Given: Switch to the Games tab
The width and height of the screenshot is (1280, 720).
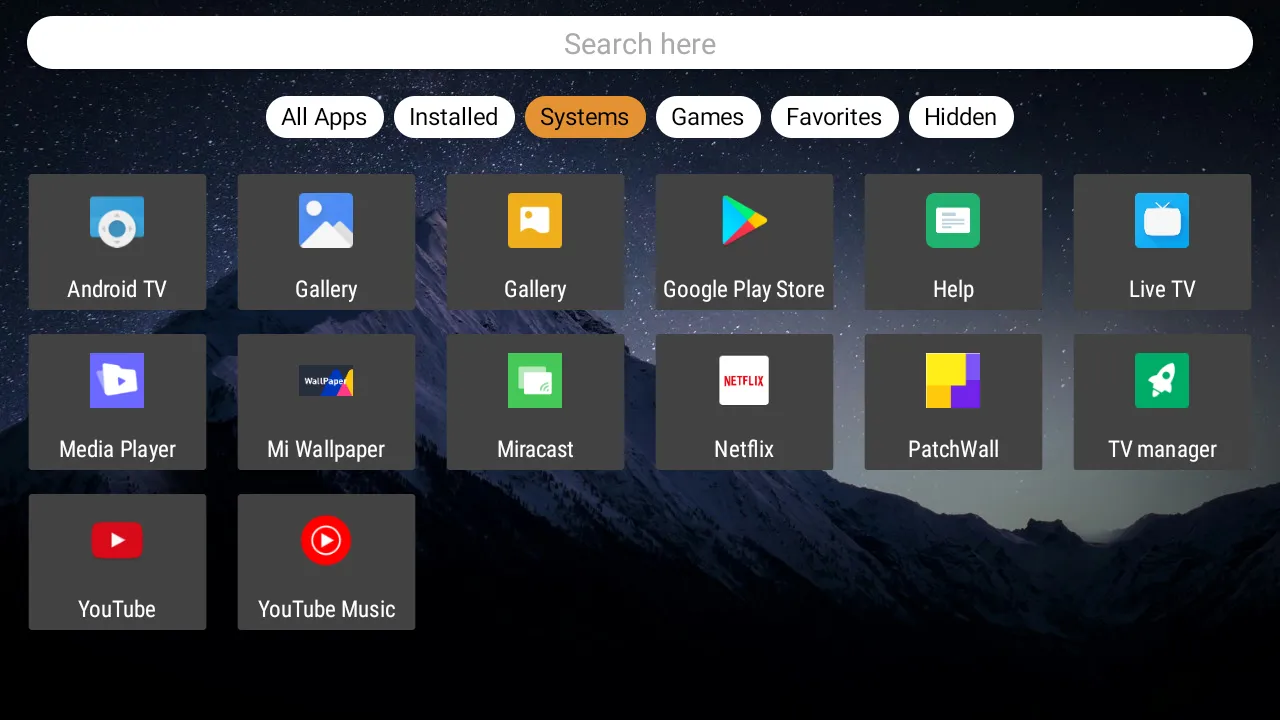Looking at the screenshot, I should tap(708, 117).
